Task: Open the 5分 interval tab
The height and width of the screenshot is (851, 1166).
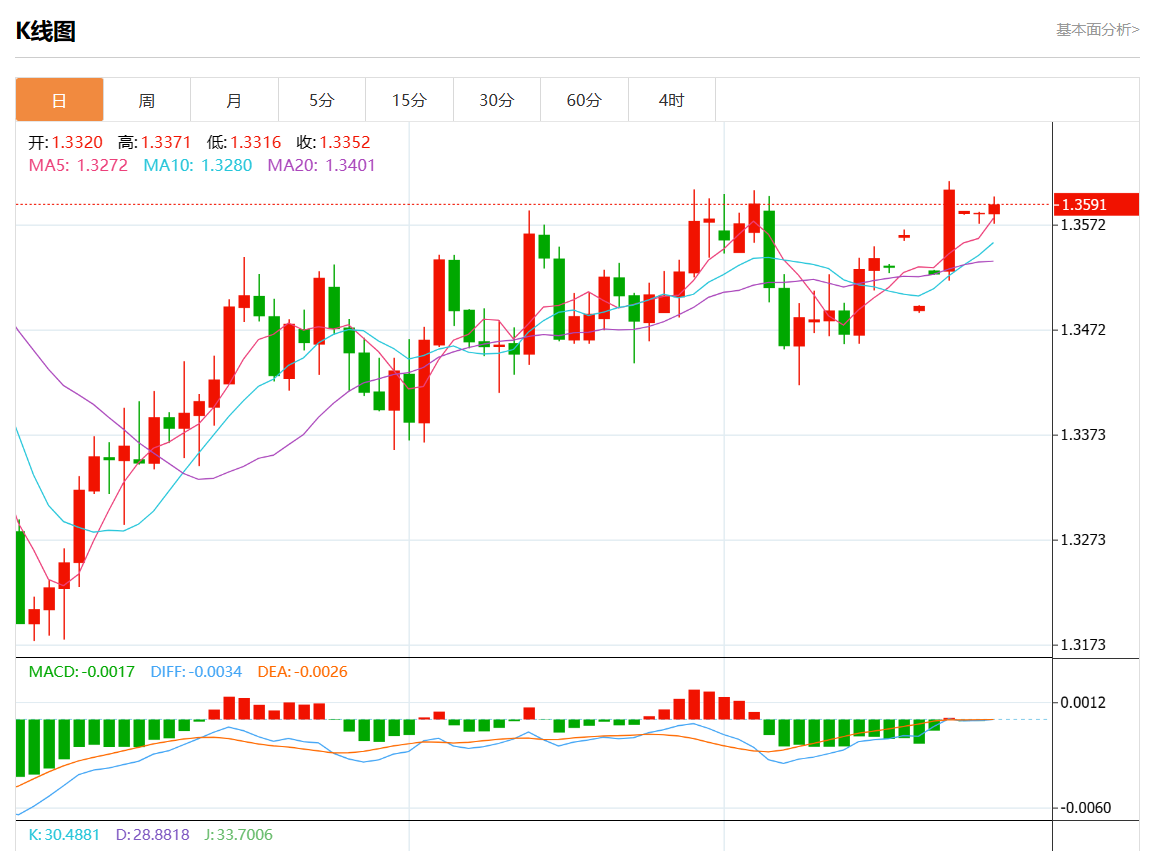Action: point(322,100)
